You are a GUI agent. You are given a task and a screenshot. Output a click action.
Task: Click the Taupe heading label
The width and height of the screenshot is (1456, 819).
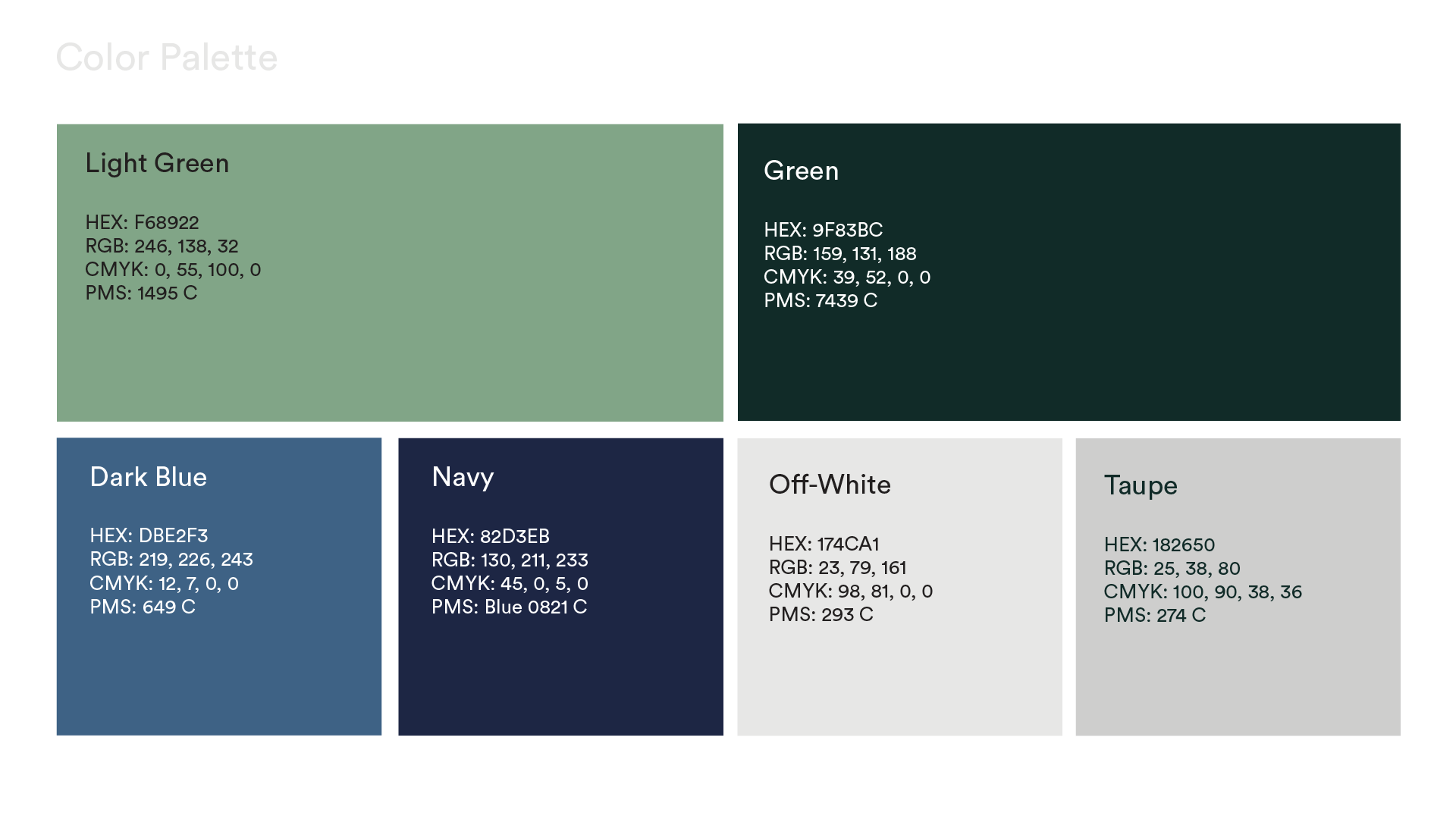coord(1141,485)
